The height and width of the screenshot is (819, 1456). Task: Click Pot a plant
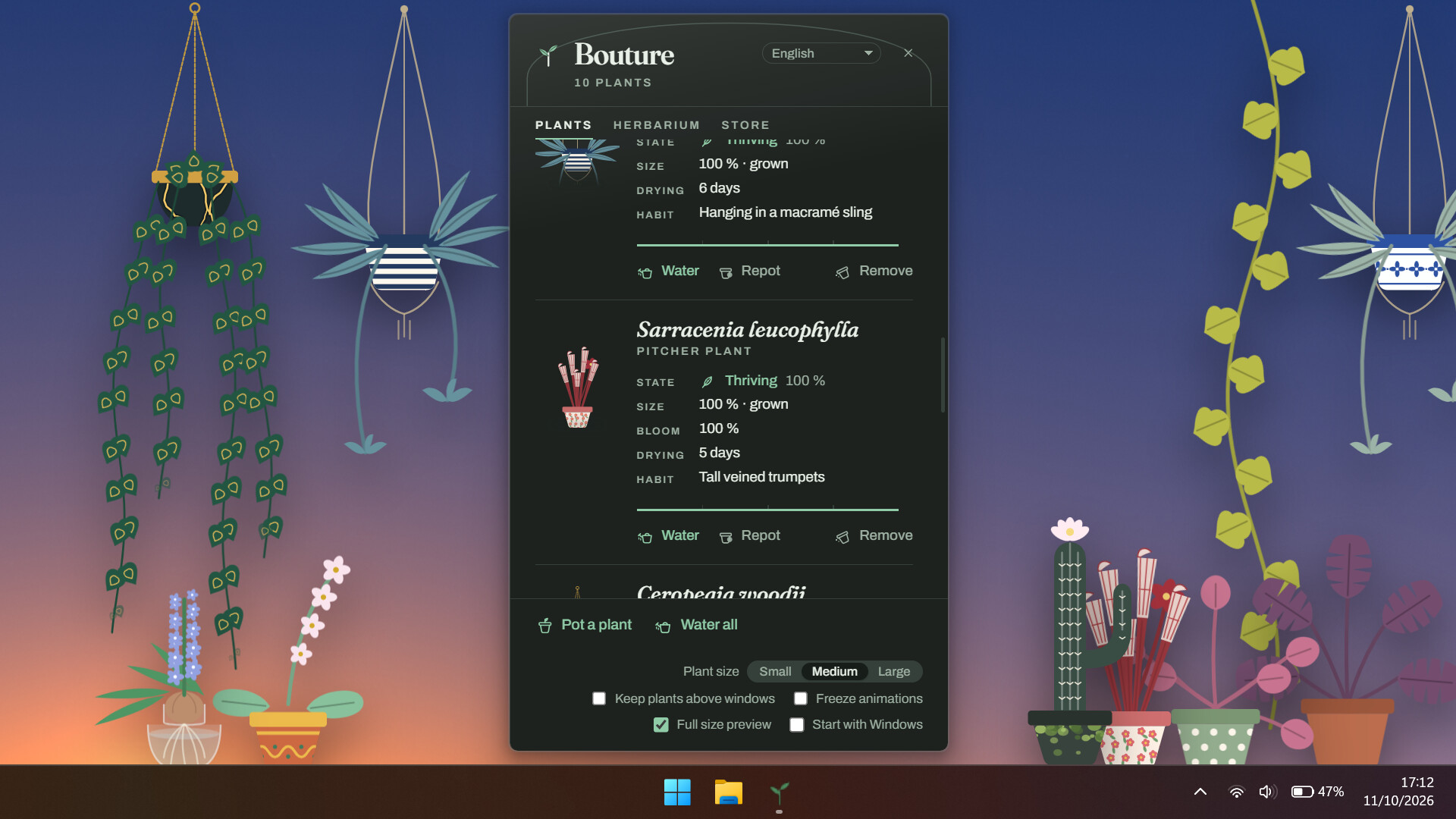[x=585, y=626]
